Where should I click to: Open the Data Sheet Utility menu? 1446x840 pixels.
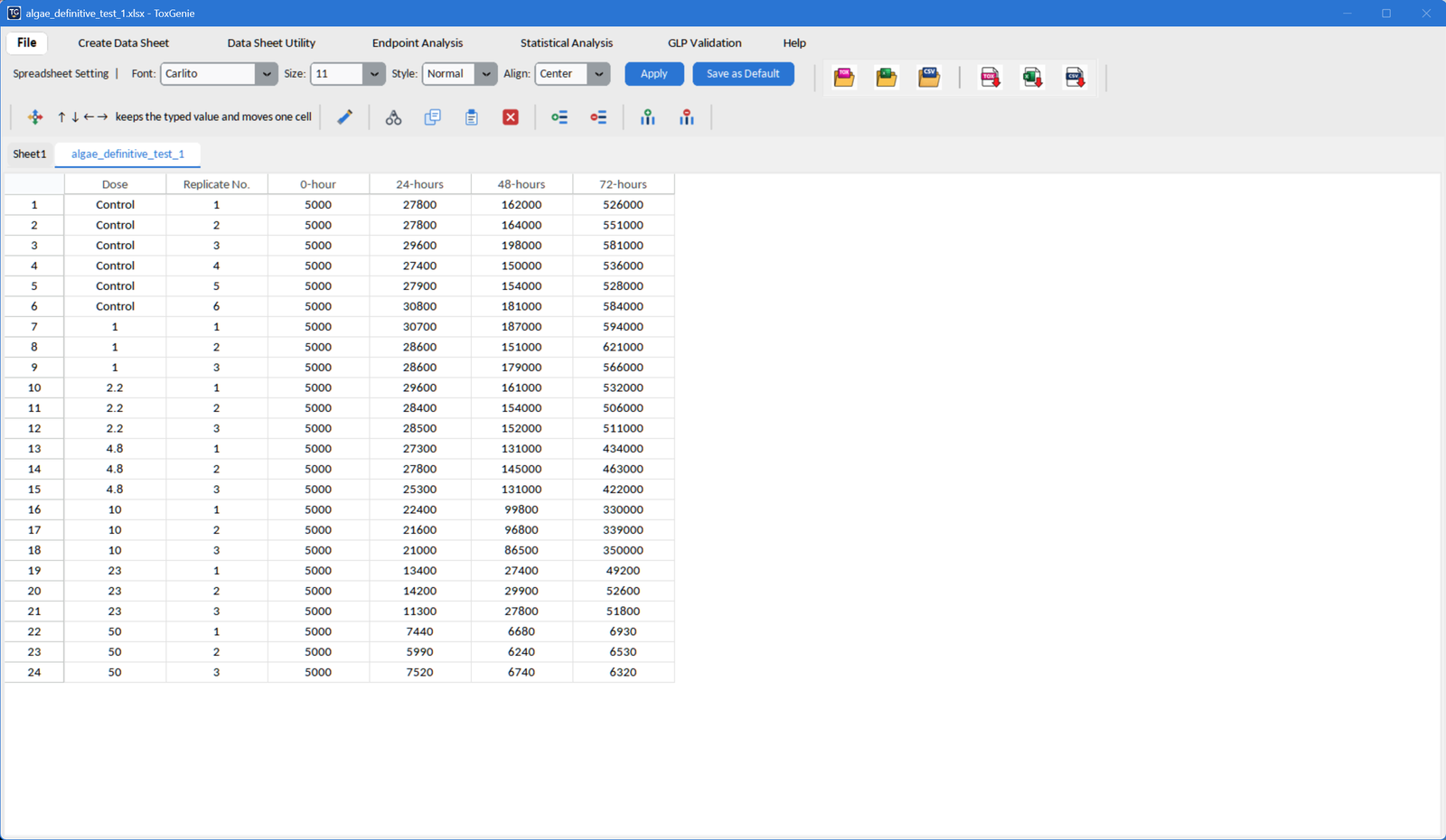point(271,42)
